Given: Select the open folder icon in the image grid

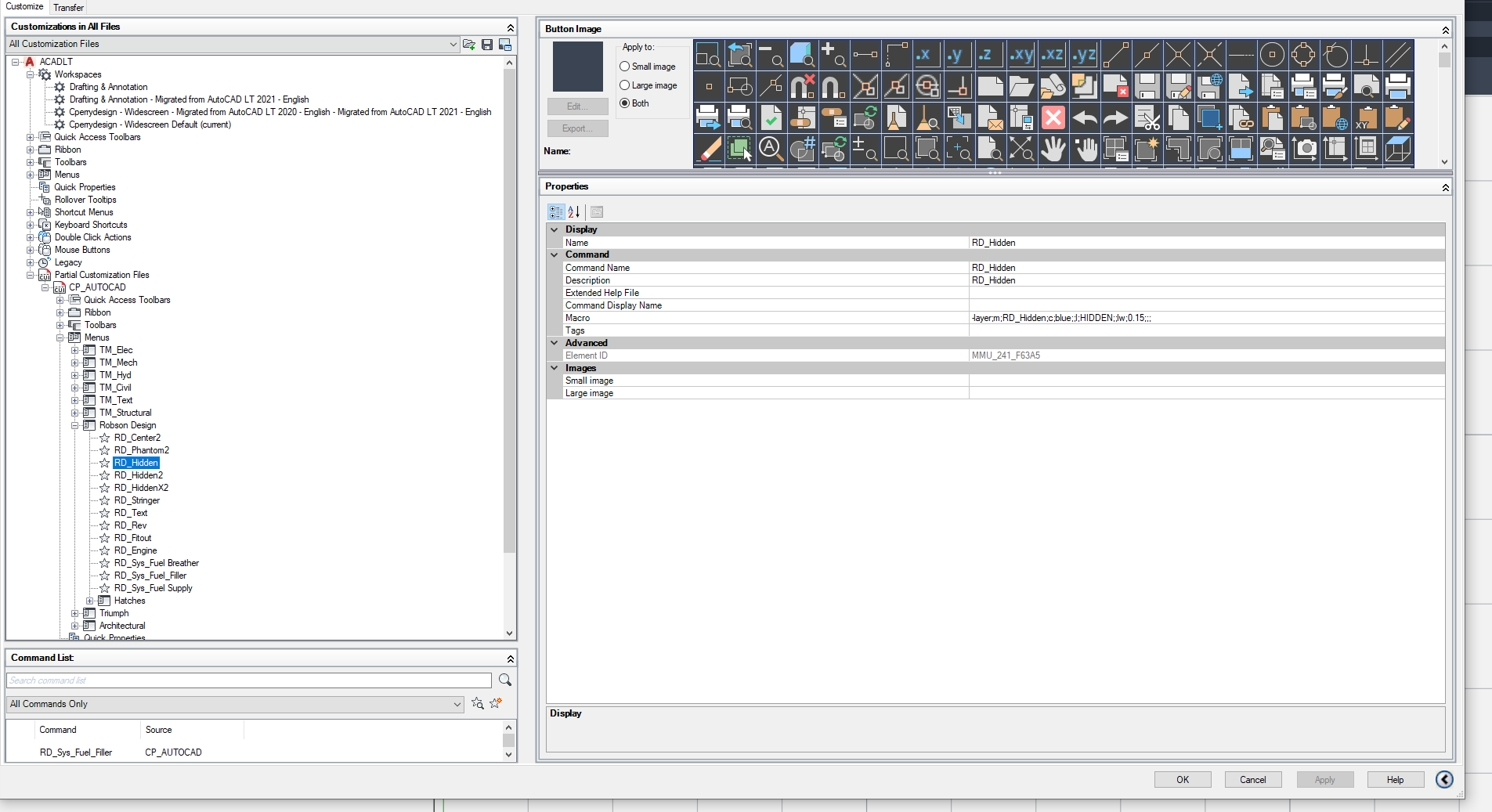Looking at the screenshot, I should (x=1021, y=86).
